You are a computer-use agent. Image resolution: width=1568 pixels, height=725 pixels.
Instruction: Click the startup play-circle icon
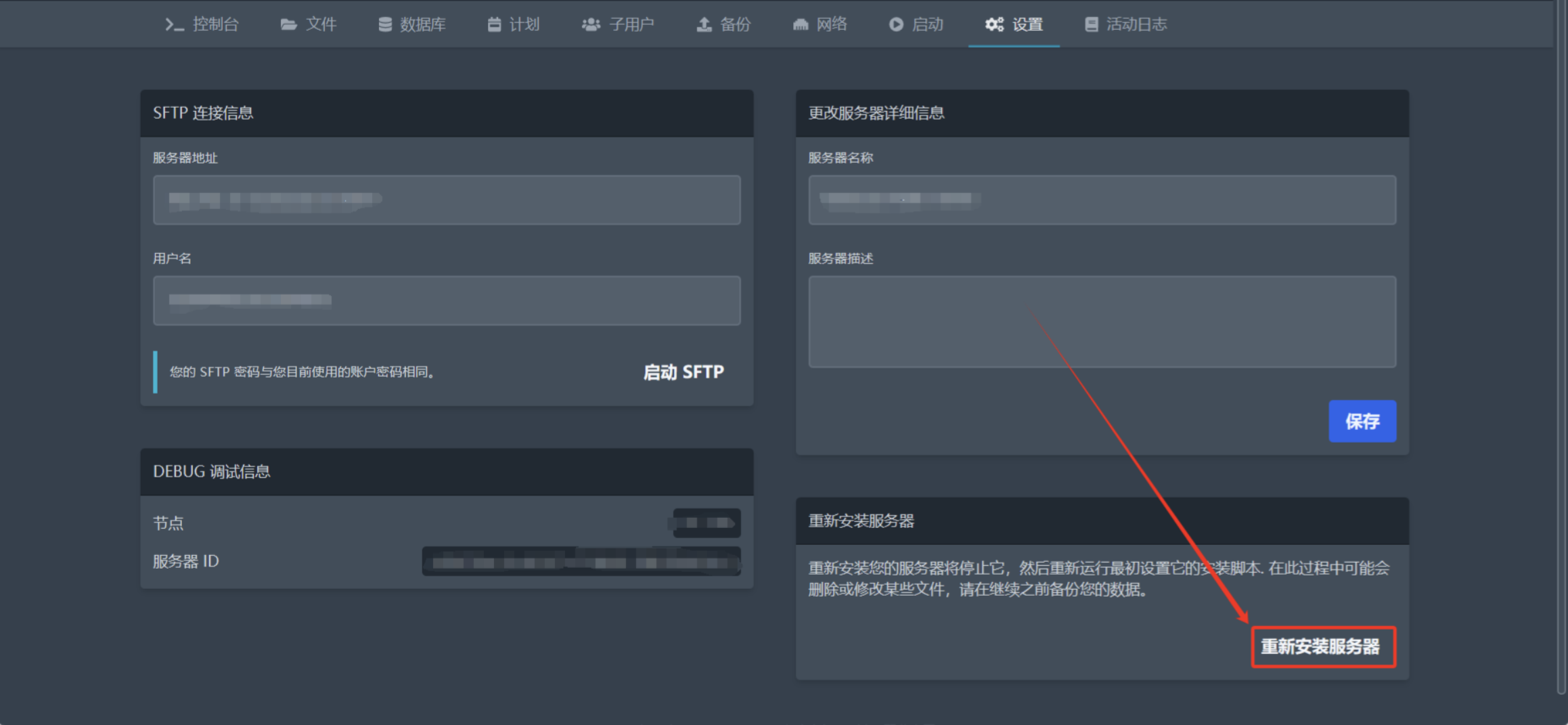896,24
